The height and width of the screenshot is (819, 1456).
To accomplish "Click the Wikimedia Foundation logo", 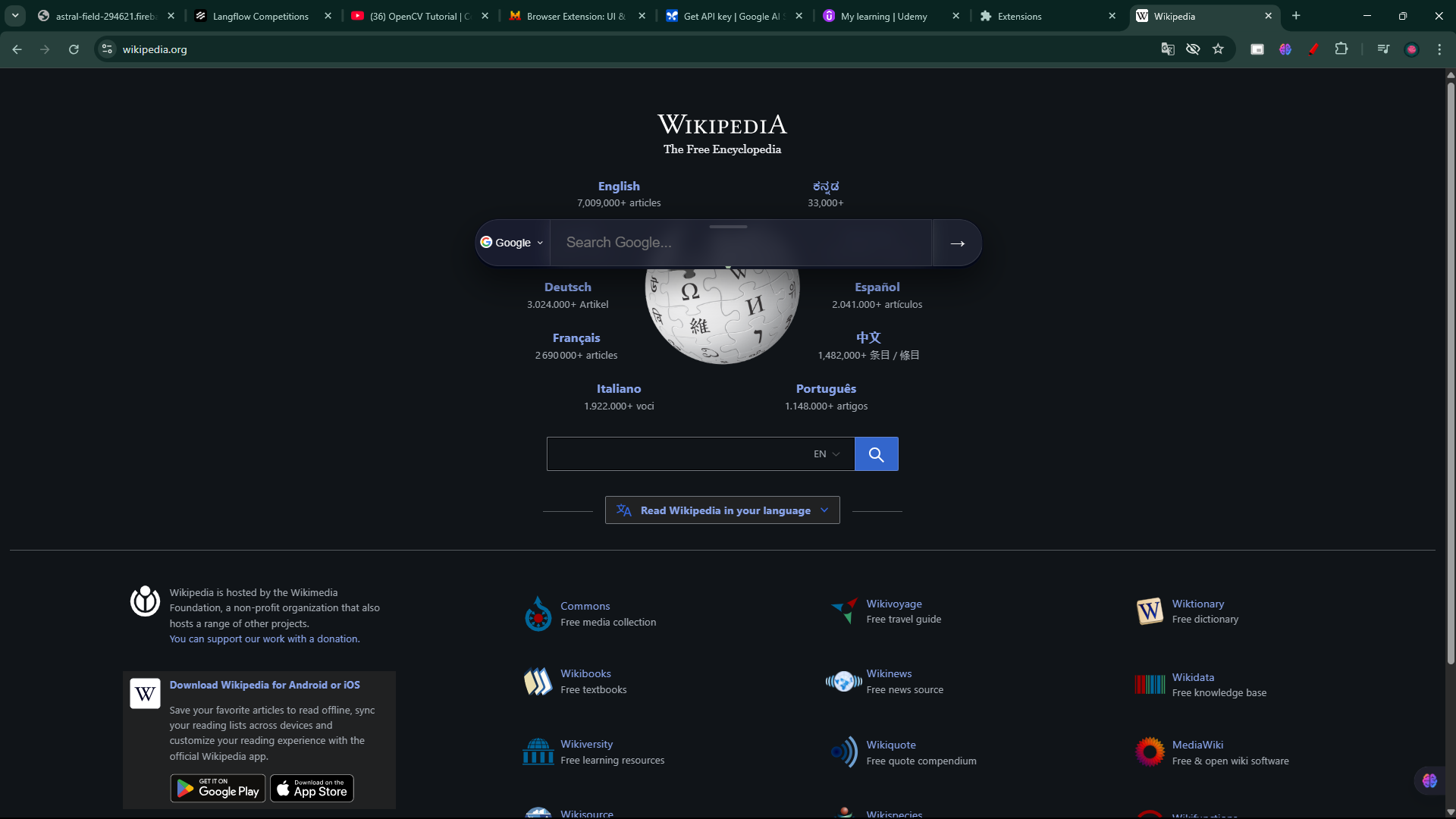I will pos(145,601).
